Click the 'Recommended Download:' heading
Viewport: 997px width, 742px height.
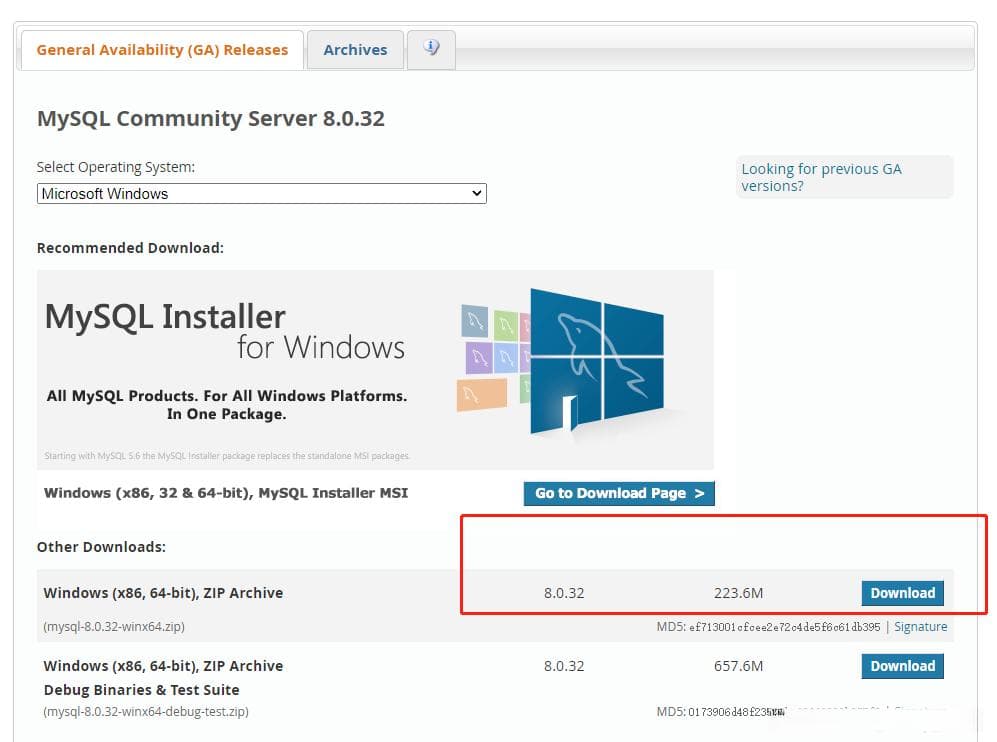(x=130, y=248)
